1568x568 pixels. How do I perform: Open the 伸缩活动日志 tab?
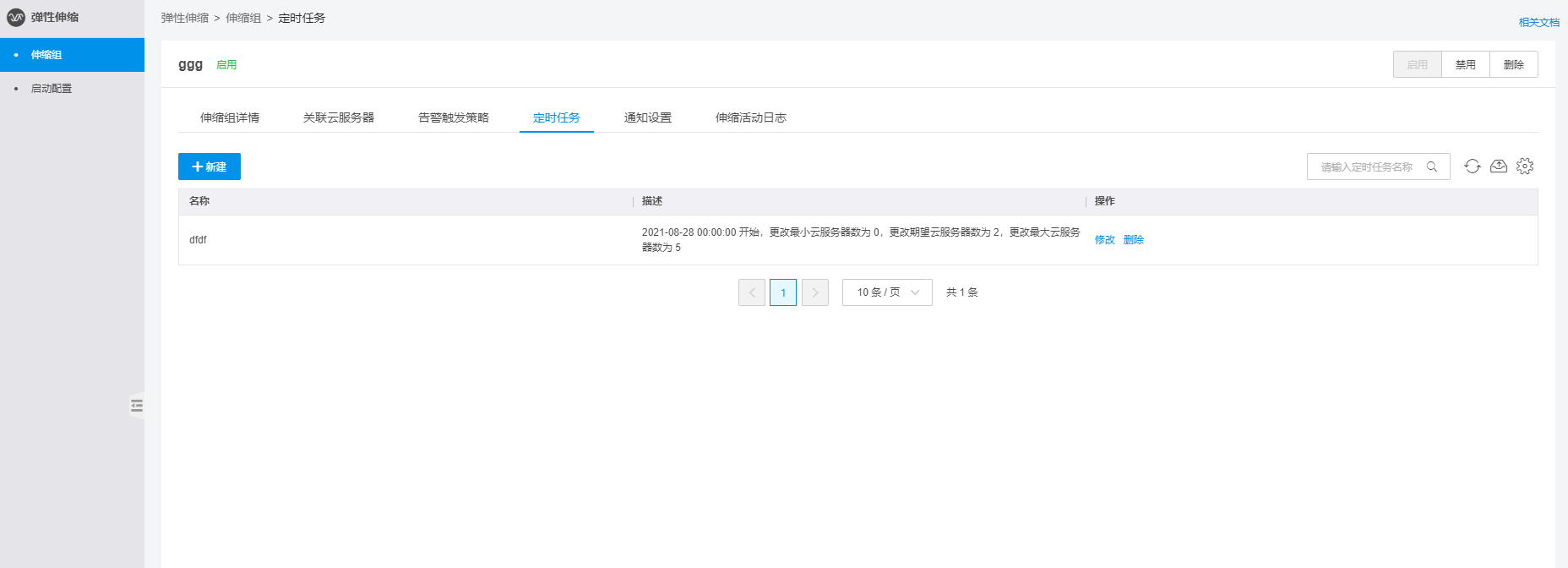751,117
